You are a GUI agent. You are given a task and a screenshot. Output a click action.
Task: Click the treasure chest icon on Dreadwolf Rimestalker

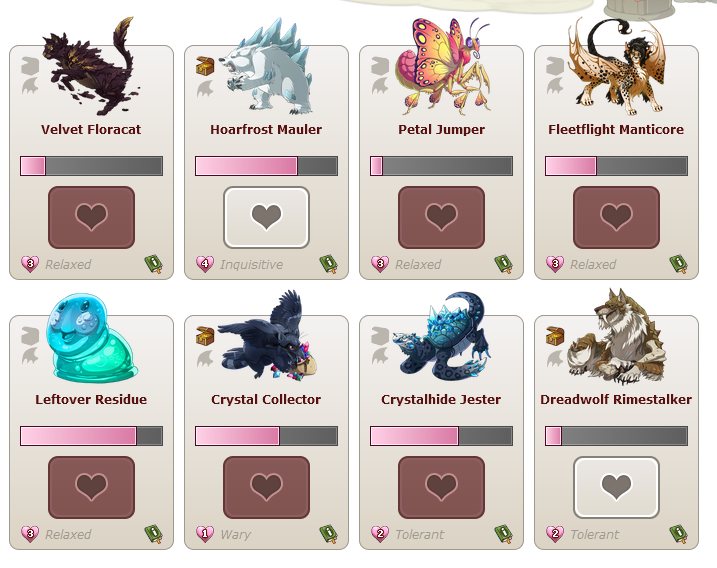555,336
